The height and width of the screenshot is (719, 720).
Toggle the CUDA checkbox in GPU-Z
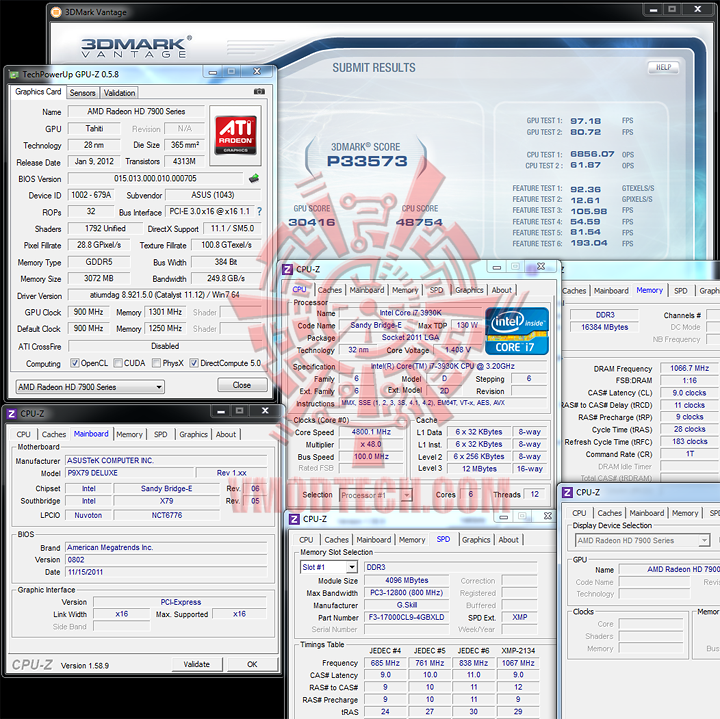click(x=118, y=363)
